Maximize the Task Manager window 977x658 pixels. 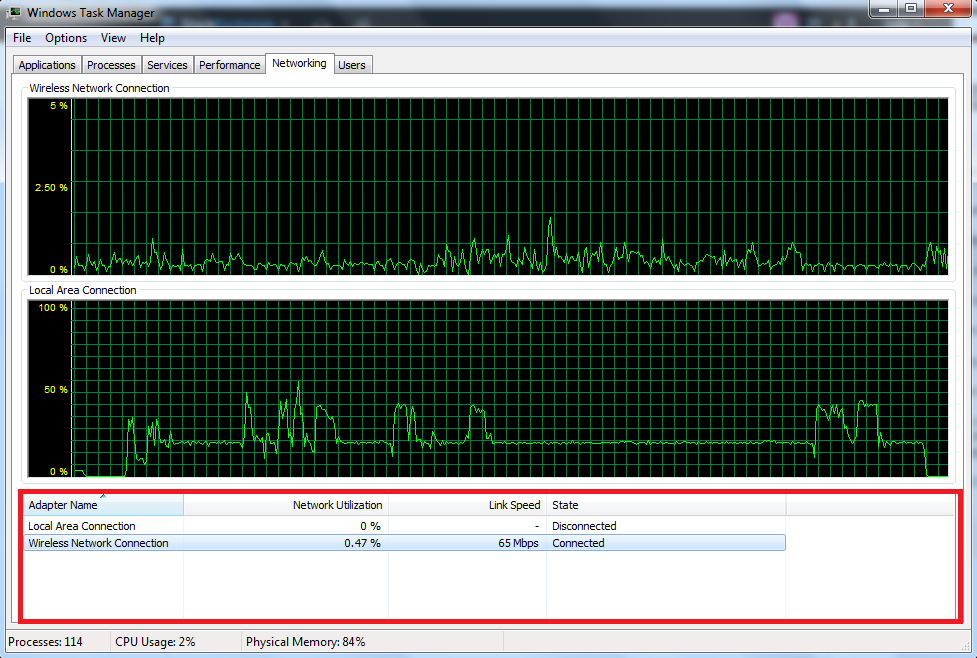point(911,9)
